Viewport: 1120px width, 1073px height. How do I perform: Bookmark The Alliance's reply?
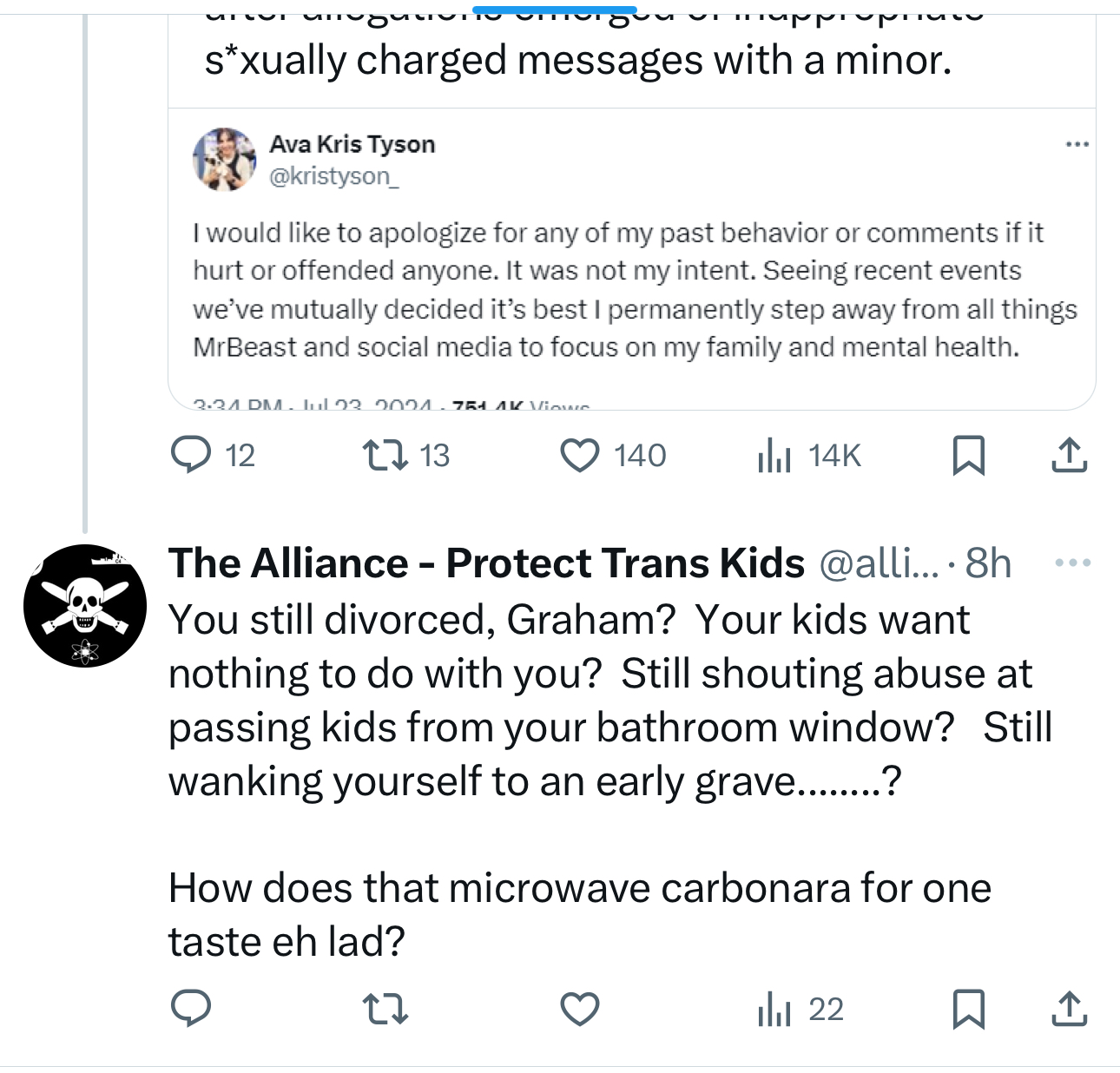(968, 1009)
